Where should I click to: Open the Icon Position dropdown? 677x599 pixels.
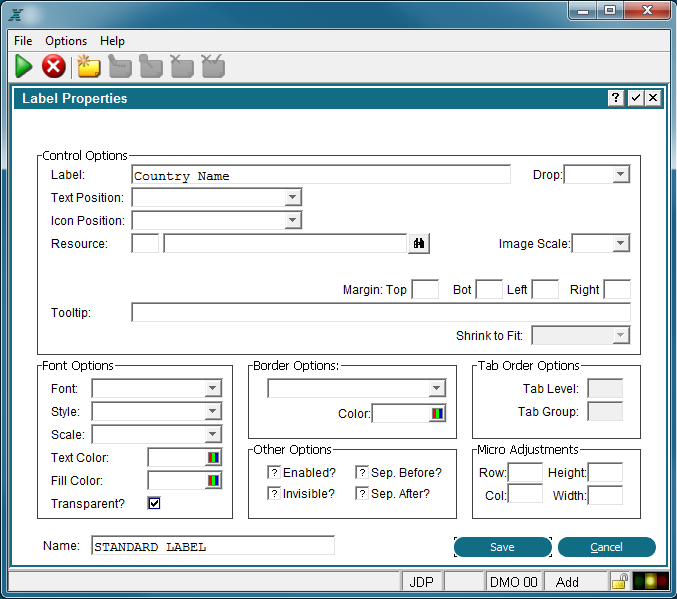click(292, 220)
